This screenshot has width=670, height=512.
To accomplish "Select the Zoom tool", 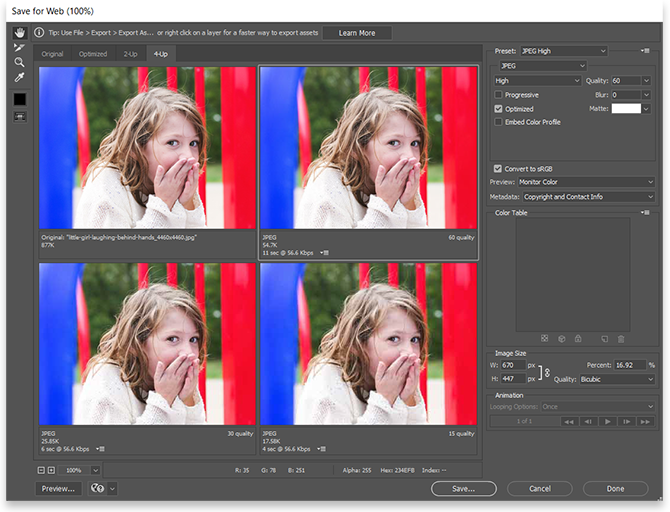I will (x=19, y=62).
